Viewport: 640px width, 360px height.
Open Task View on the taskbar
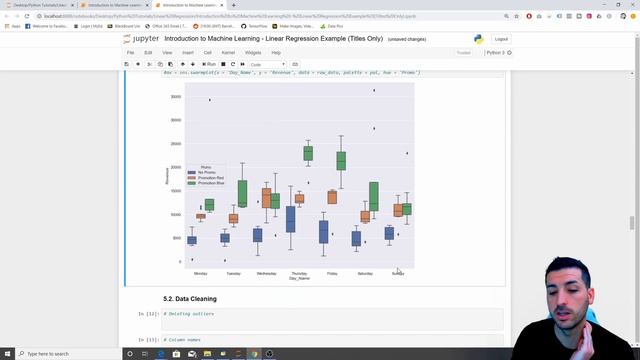(x=145, y=353)
